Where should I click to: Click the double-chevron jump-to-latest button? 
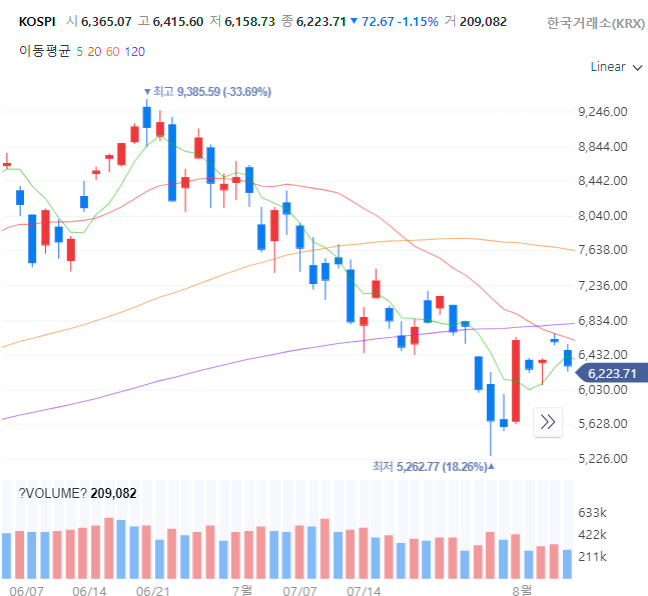548,422
